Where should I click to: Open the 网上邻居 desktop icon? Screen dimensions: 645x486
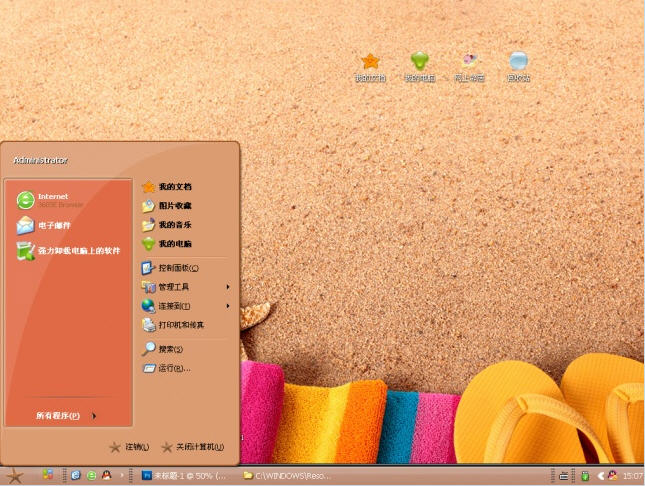pos(469,67)
